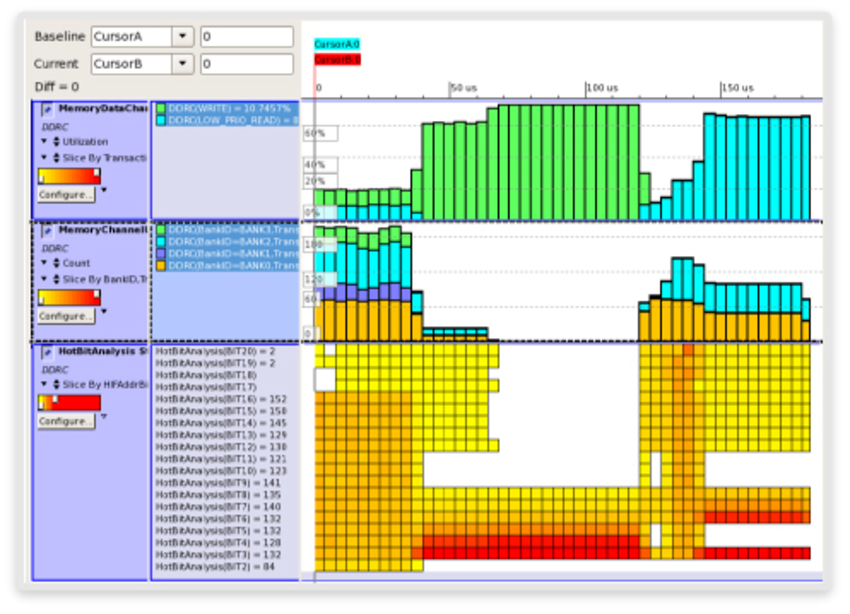Click cyan DDRC(LOW_PRIO_READ) legend square
The height and width of the screenshot is (614, 850).
161,120
